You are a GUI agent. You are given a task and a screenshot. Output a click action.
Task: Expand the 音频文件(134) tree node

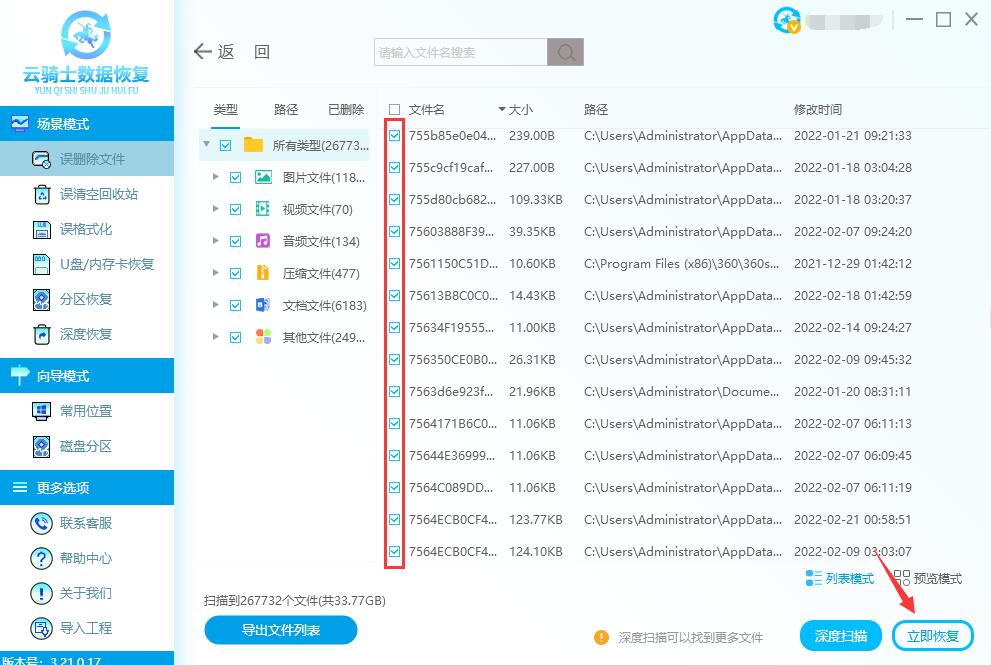[216, 241]
